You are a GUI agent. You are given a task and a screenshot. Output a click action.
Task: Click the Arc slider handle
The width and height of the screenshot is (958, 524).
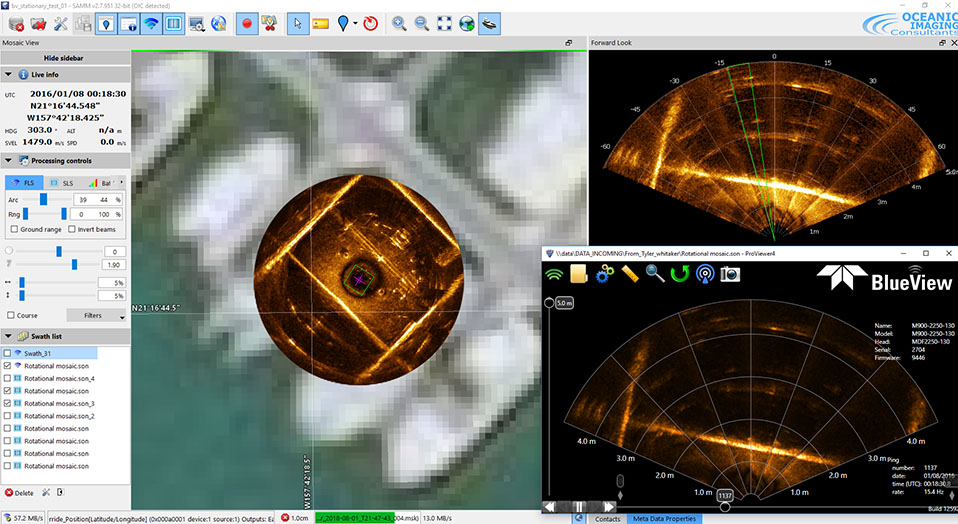coord(43,199)
